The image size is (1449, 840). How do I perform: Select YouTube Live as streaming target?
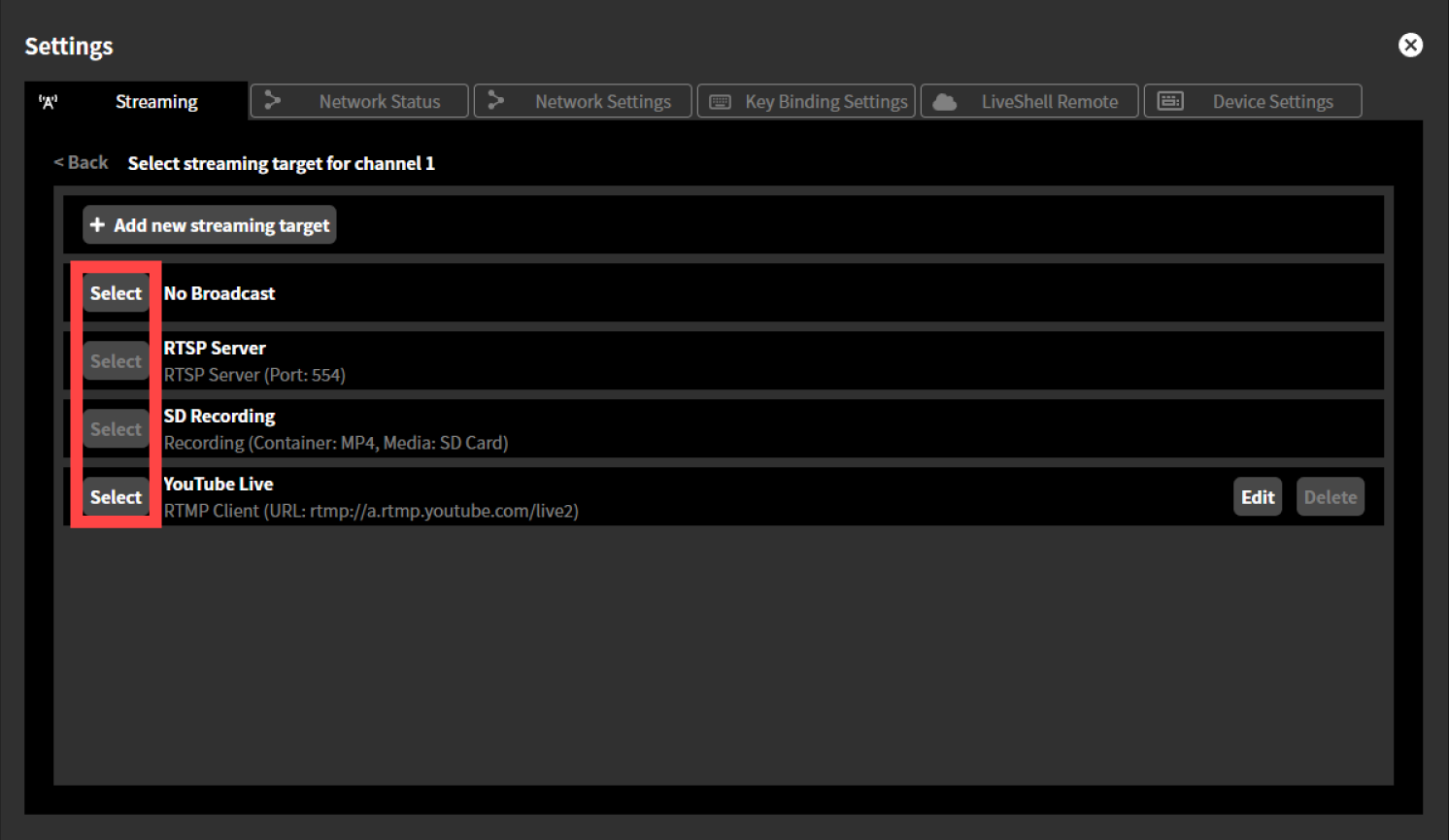pyautogui.click(x=116, y=496)
